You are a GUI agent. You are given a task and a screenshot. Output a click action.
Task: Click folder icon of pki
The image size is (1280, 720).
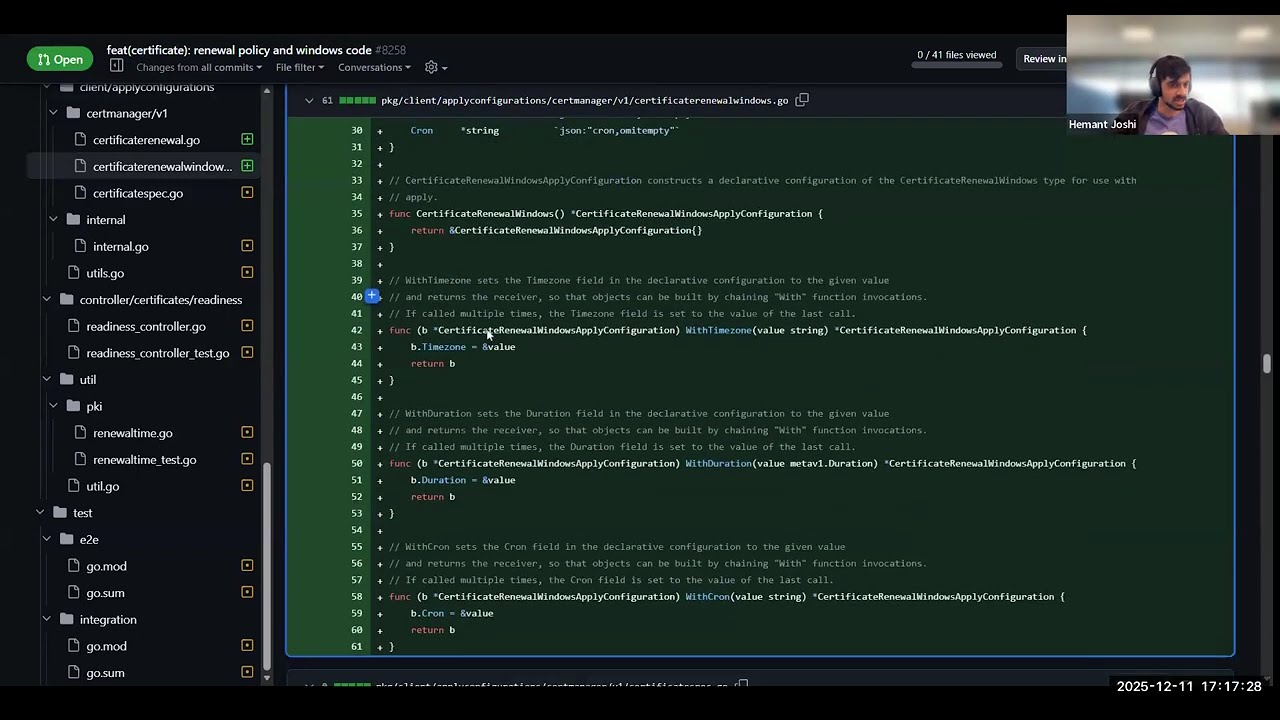[x=73, y=406]
